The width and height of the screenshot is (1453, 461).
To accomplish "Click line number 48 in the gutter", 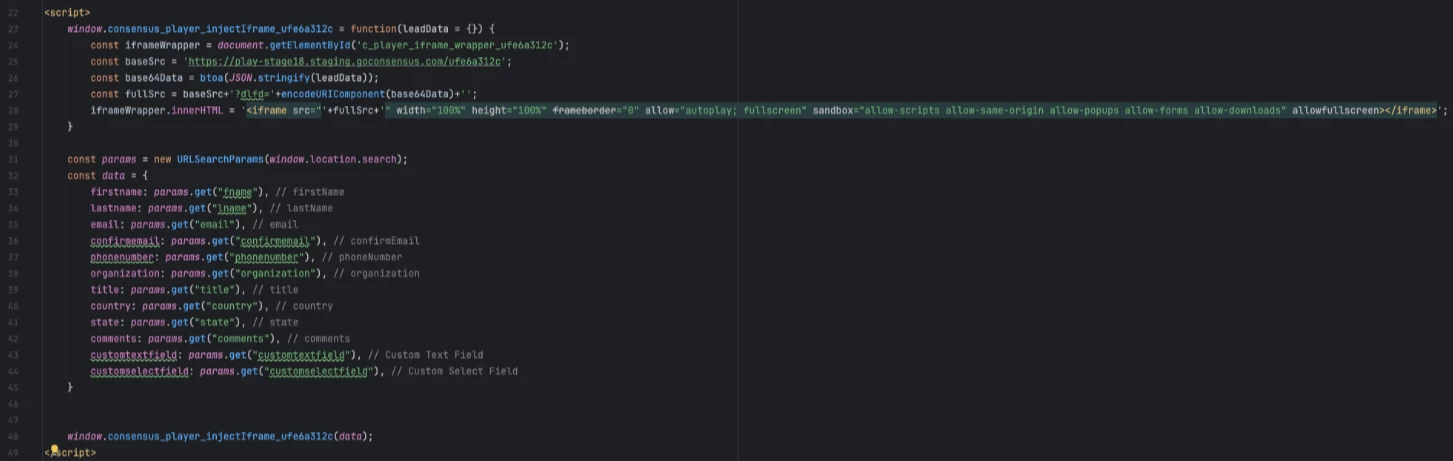I will pos(12,437).
